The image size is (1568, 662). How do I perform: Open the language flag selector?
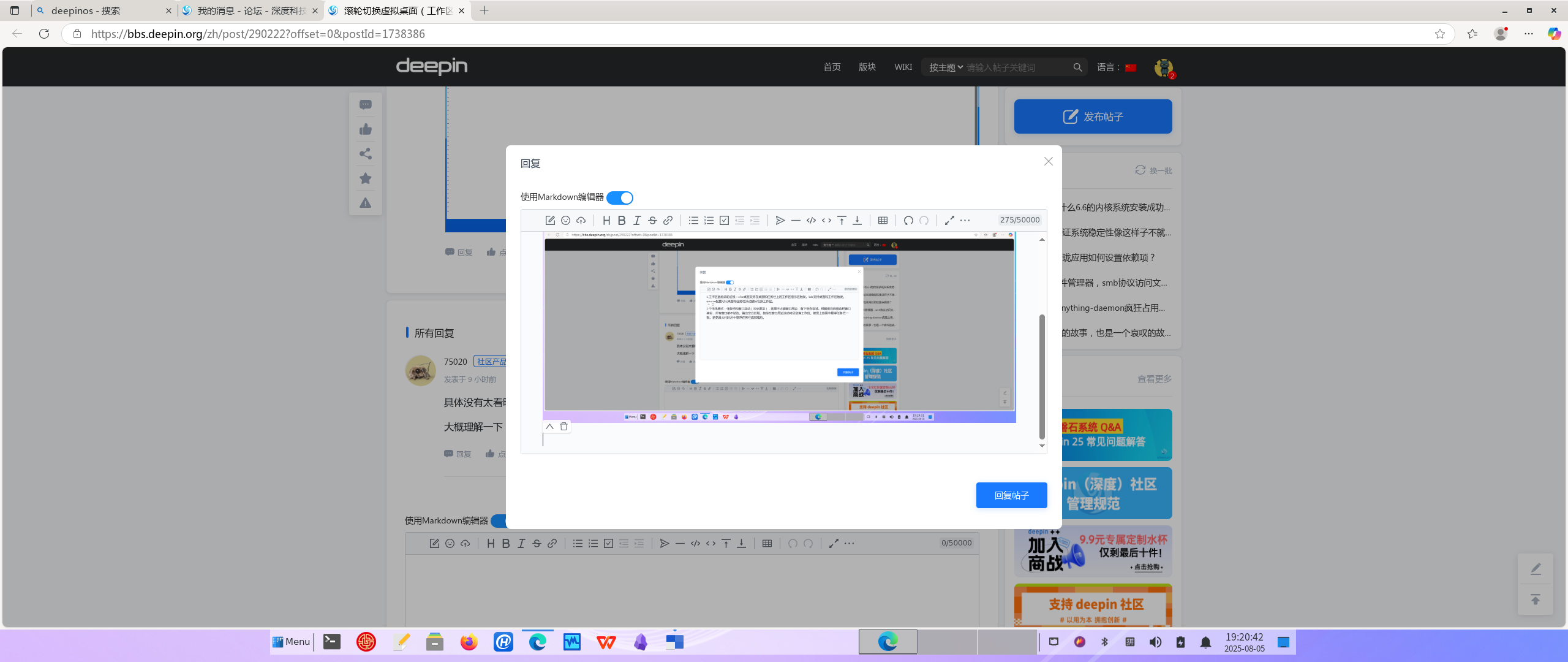(x=1131, y=68)
